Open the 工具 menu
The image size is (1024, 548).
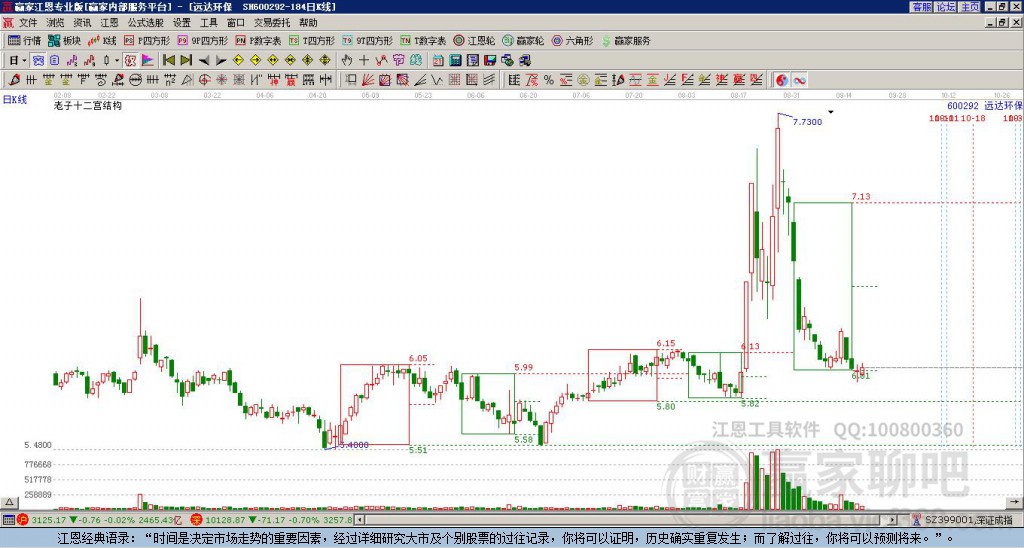point(208,23)
